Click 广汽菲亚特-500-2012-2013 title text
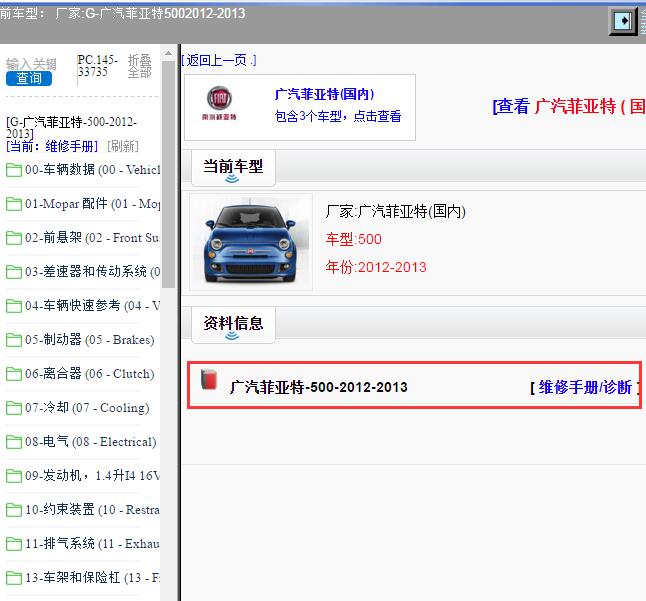The height and width of the screenshot is (601, 646). coord(318,387)
